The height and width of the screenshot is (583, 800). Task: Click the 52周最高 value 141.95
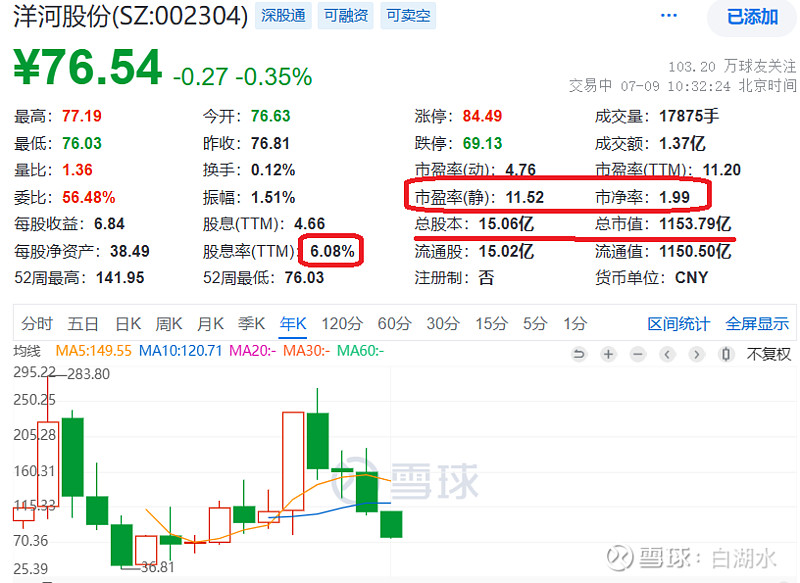coord(120,278)
